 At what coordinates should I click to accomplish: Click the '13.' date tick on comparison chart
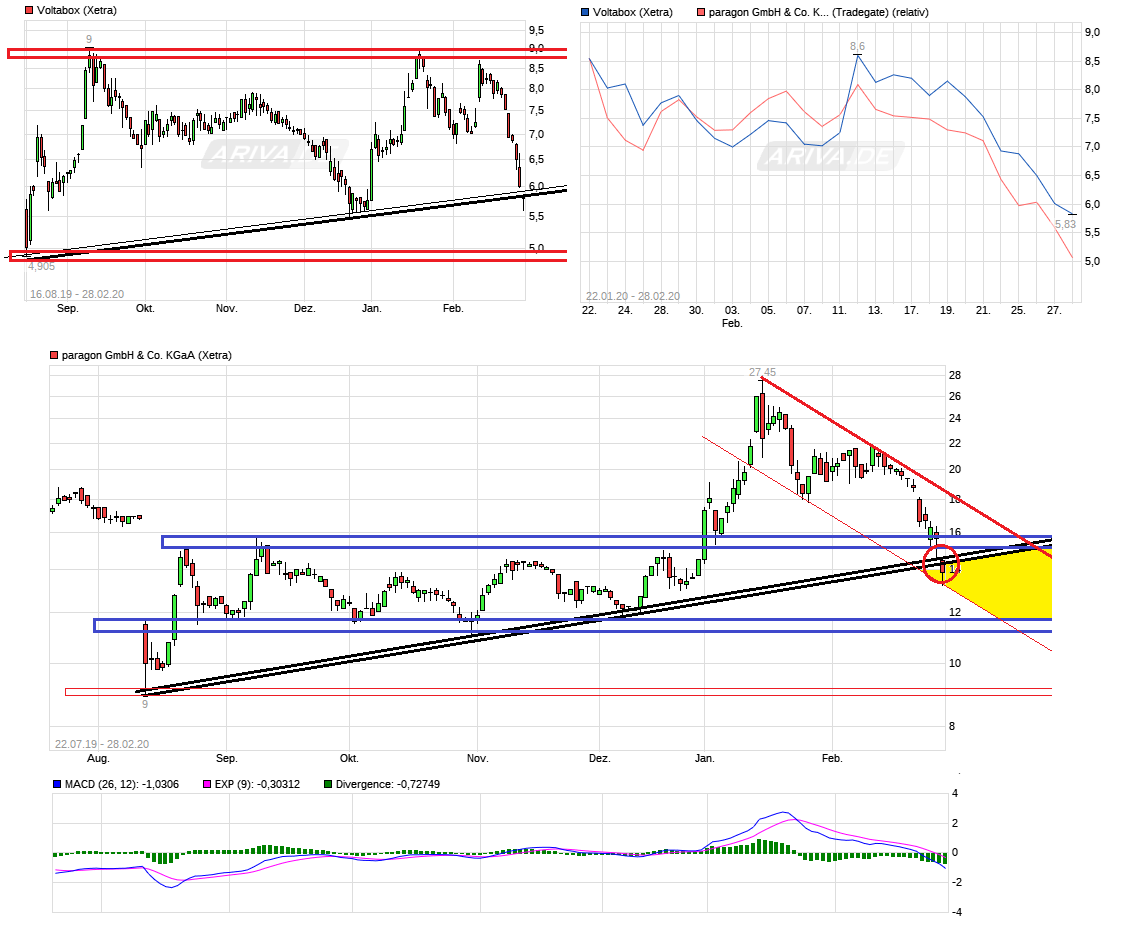coord(875,310)
